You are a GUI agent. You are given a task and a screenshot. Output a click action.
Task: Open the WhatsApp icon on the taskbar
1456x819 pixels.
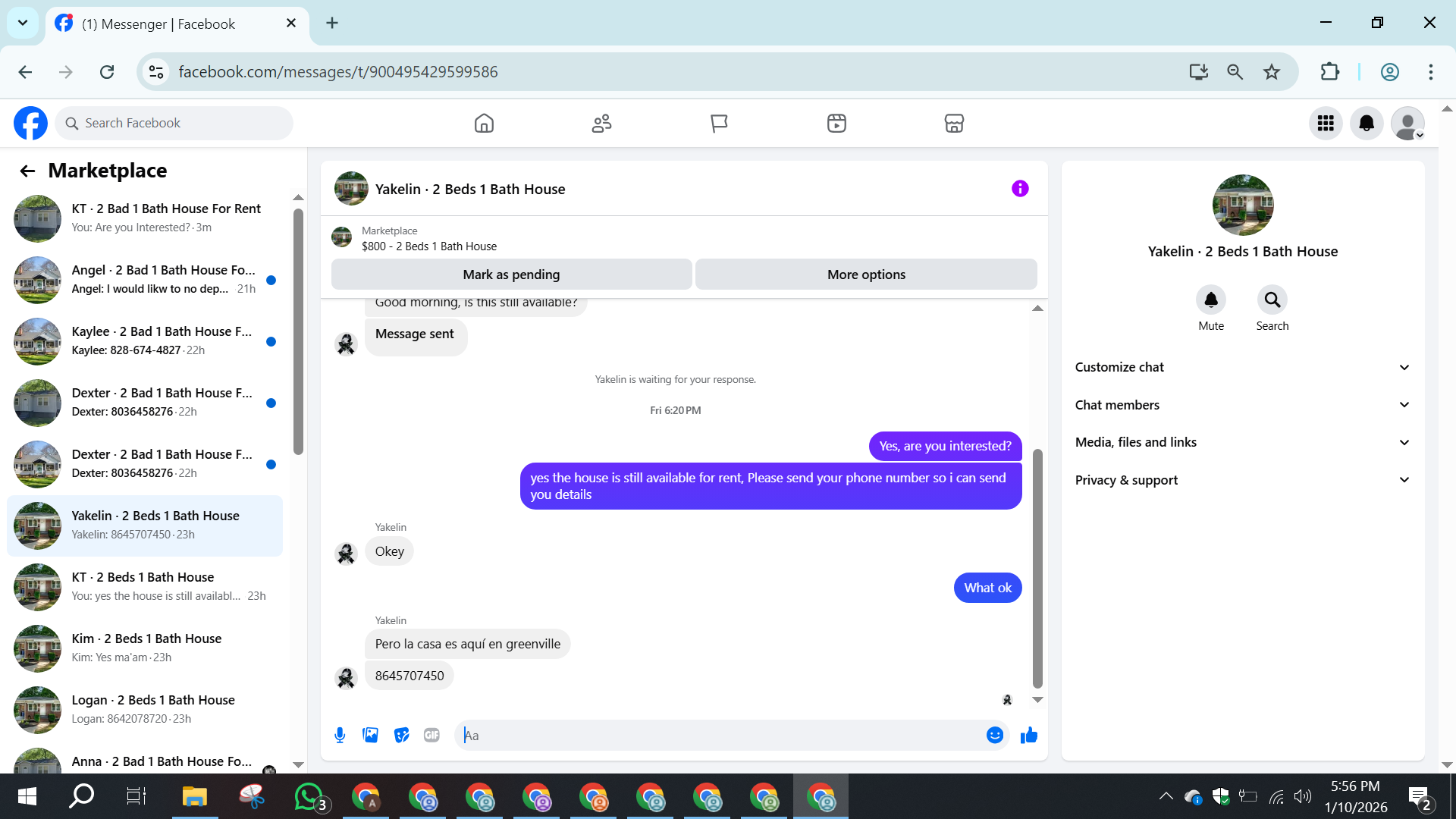coord(309,796)
